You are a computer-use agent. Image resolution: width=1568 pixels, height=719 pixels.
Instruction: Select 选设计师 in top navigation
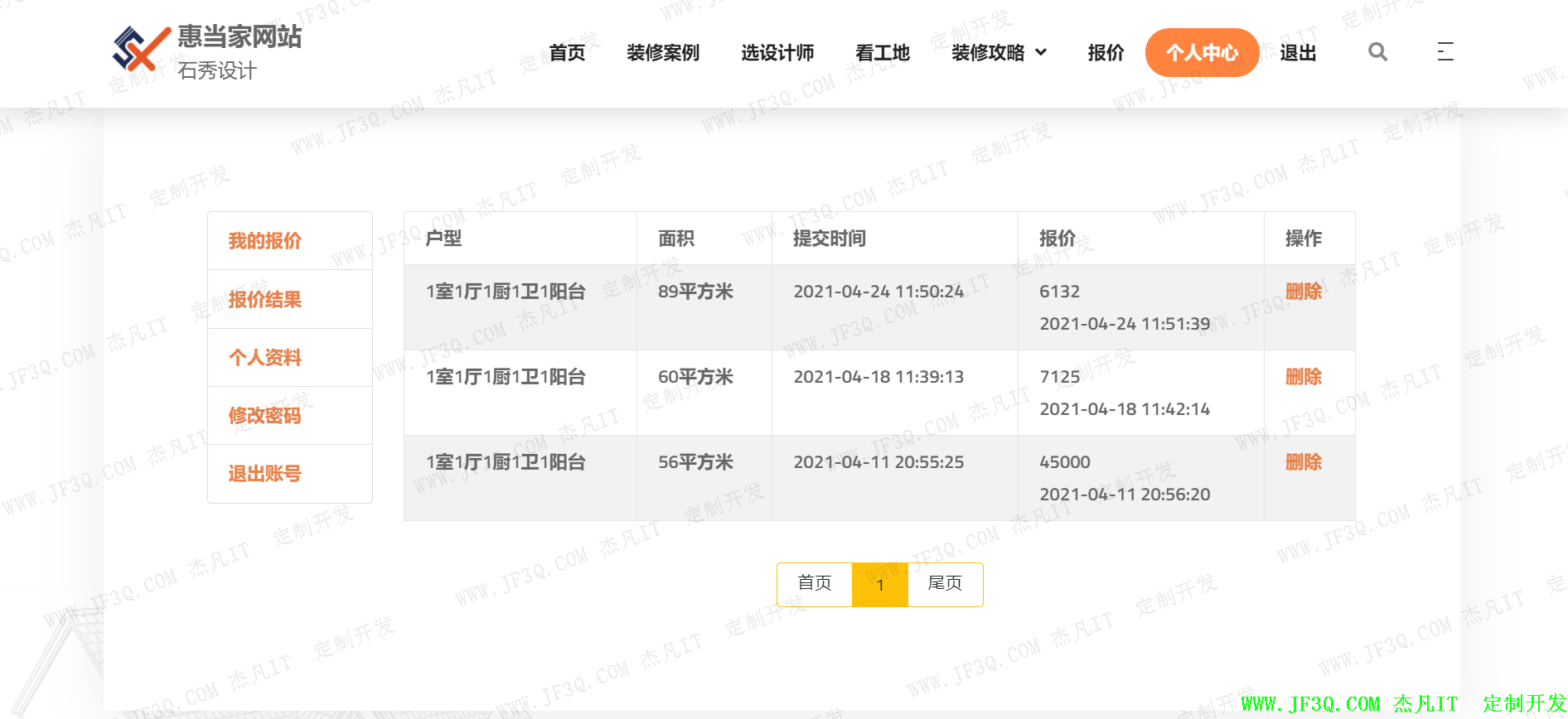click(777, 53)
